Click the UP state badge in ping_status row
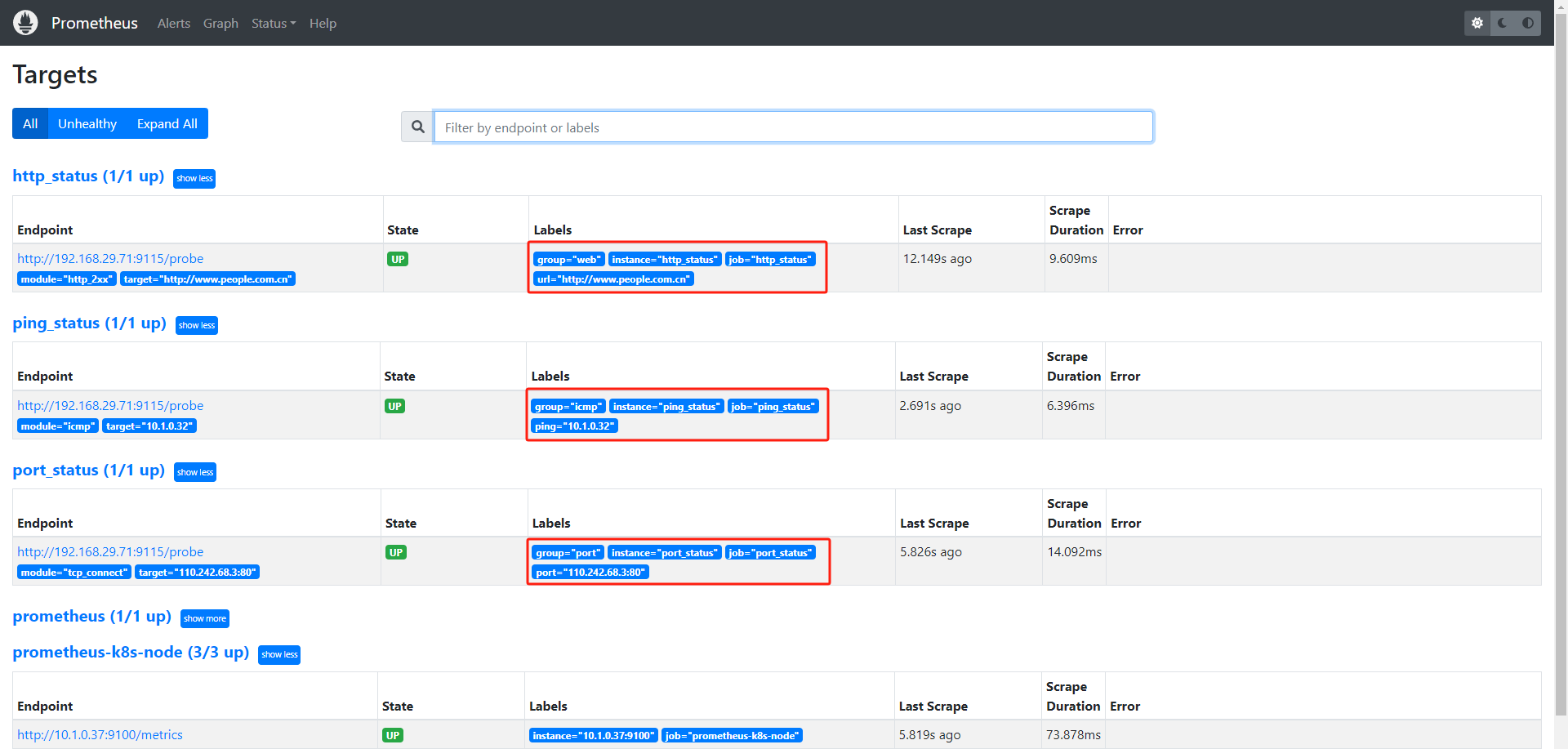The height and width of the screenshot is (749, 1568). (395, 406)
